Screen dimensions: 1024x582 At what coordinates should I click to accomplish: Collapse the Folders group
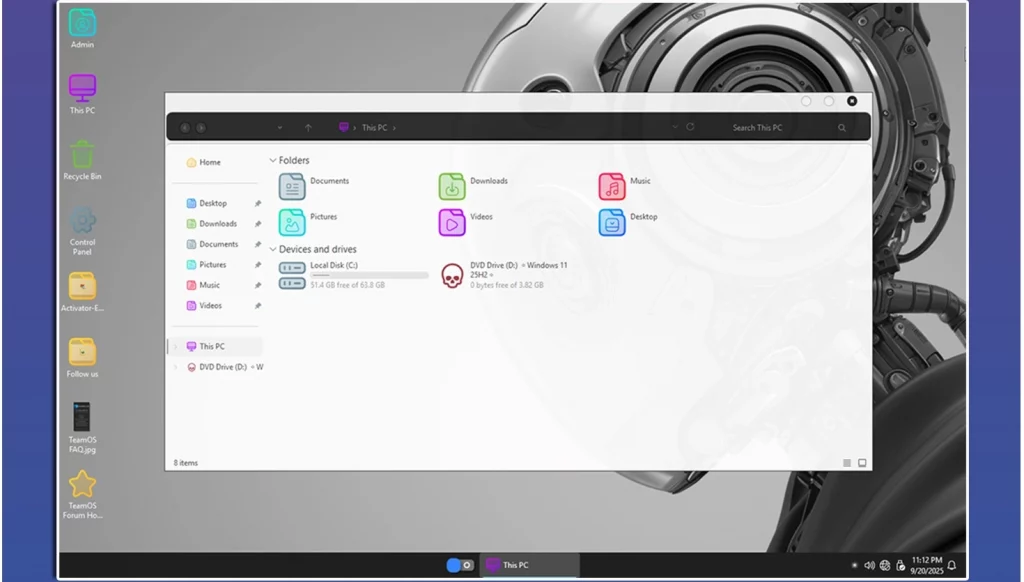(273, 161)
